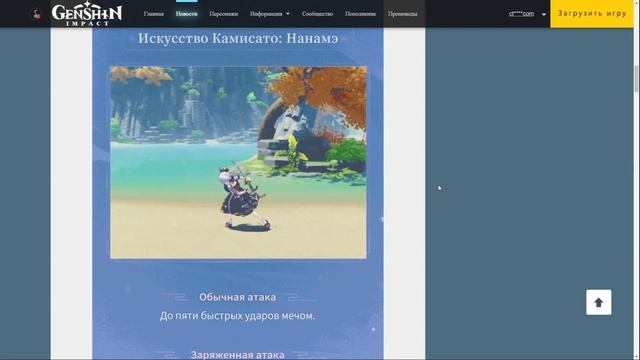Click the text До пяти быстрых ударов мечом

pos(238,316)
